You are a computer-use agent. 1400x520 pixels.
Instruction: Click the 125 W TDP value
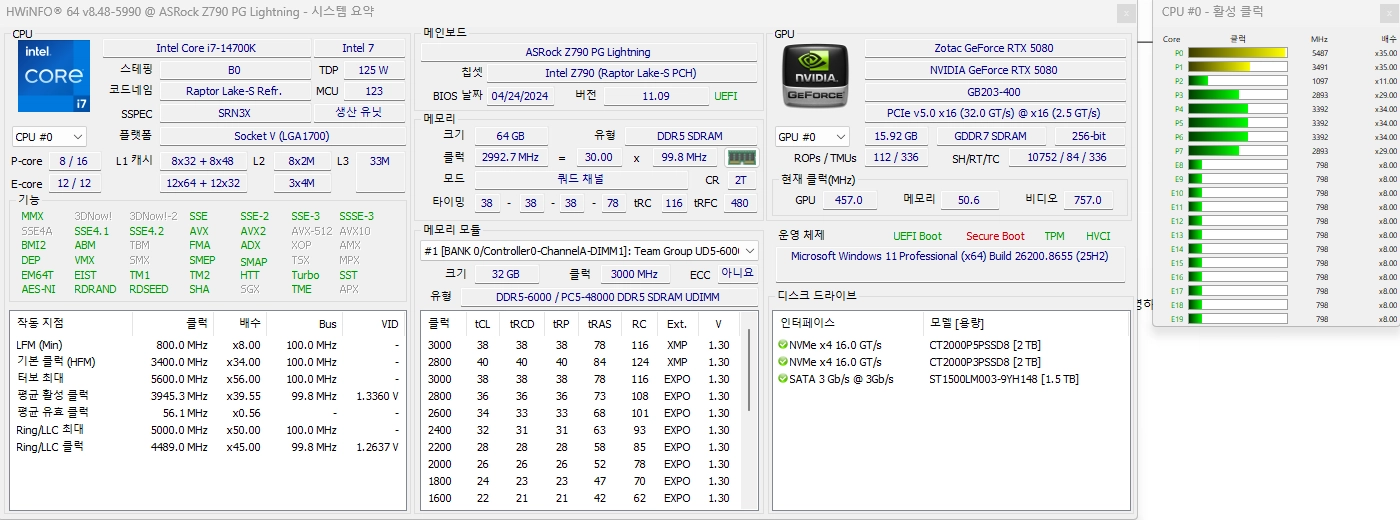pyautogui.click(x=374, y=70)
